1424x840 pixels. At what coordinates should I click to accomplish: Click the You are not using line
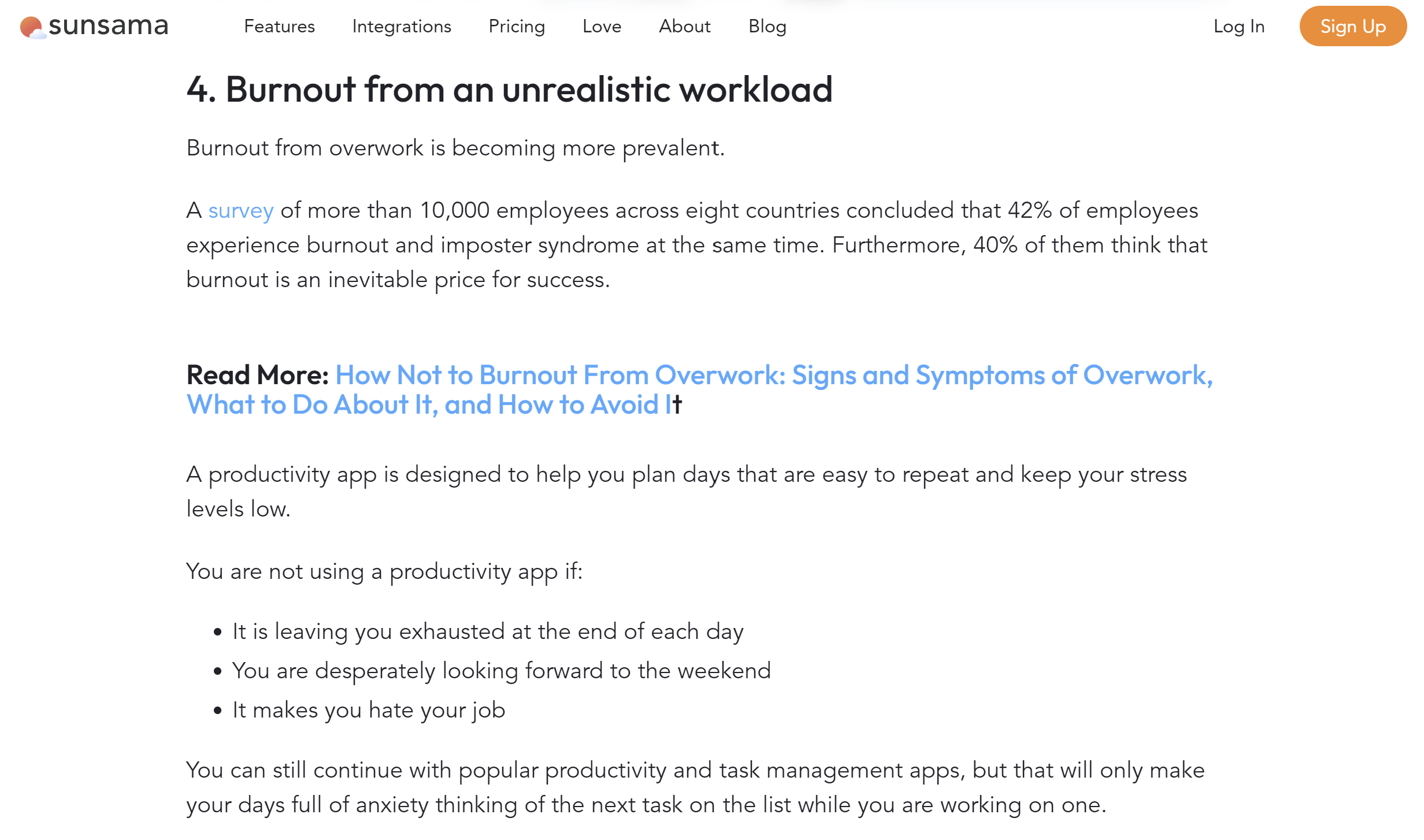click(384, 571)
